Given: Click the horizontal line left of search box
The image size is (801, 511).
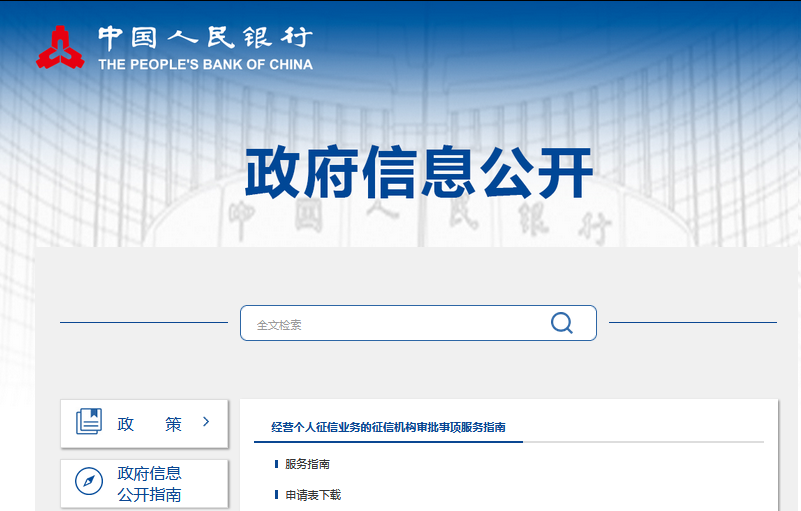Looking at the screenshot, I should (143, 323).
